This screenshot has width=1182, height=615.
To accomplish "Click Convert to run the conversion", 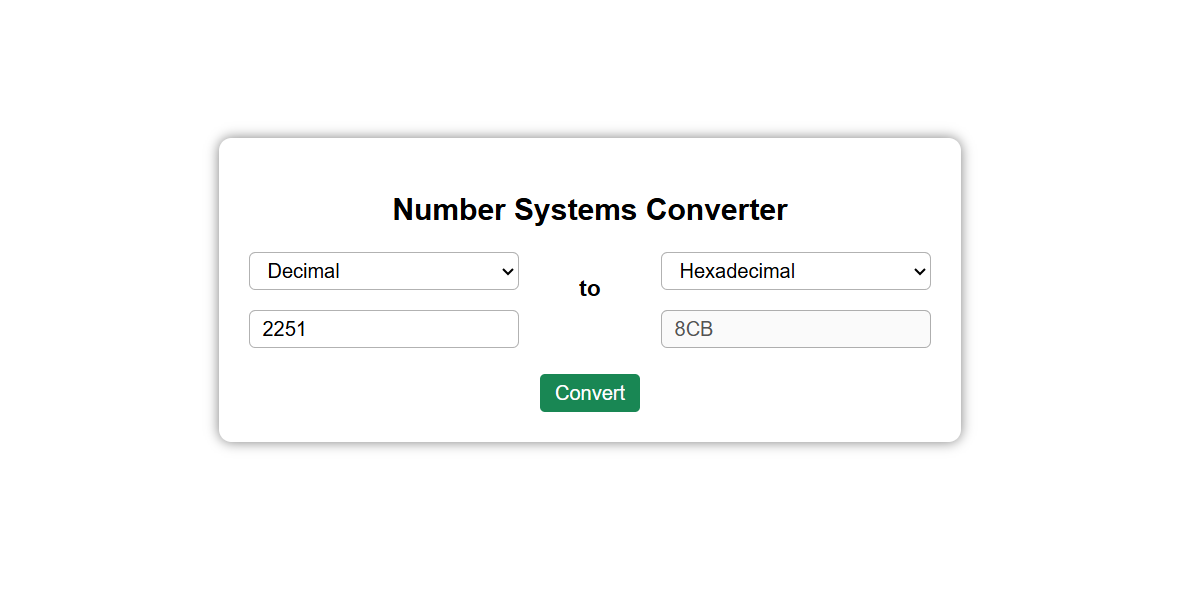I will coord(589,392).
